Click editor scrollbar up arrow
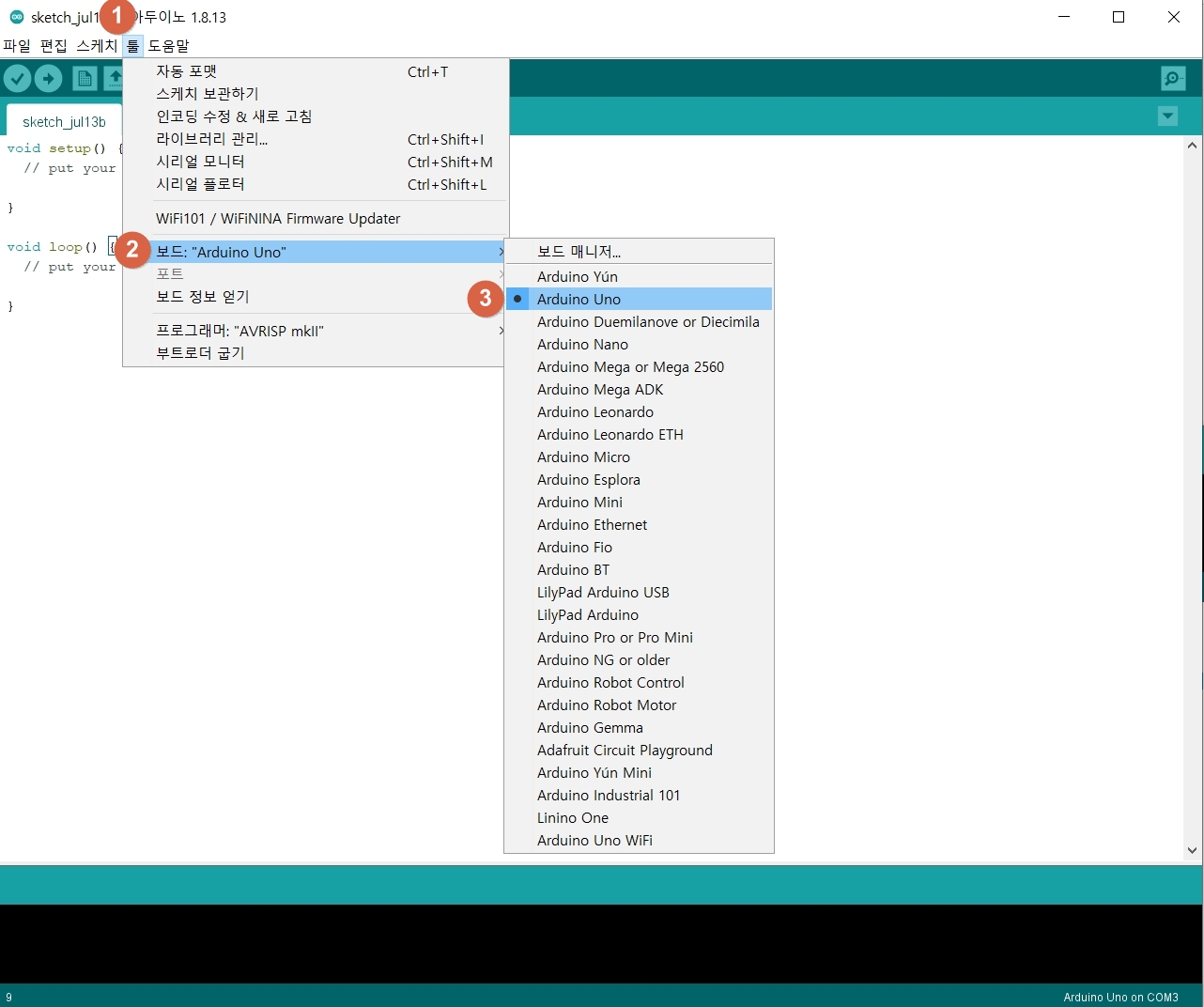The height and width of the screenshot is (1007, 1204). pos(1192,146)
